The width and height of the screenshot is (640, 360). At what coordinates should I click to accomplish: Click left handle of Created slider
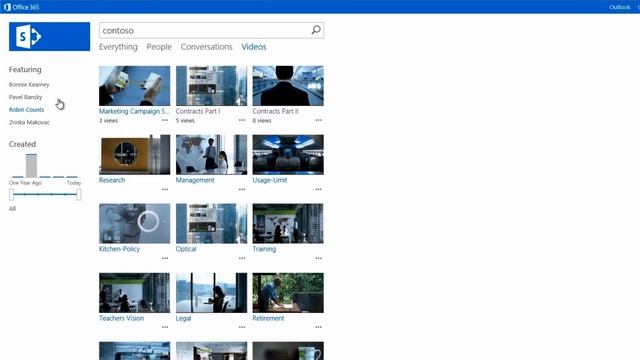tap(11, 194)
